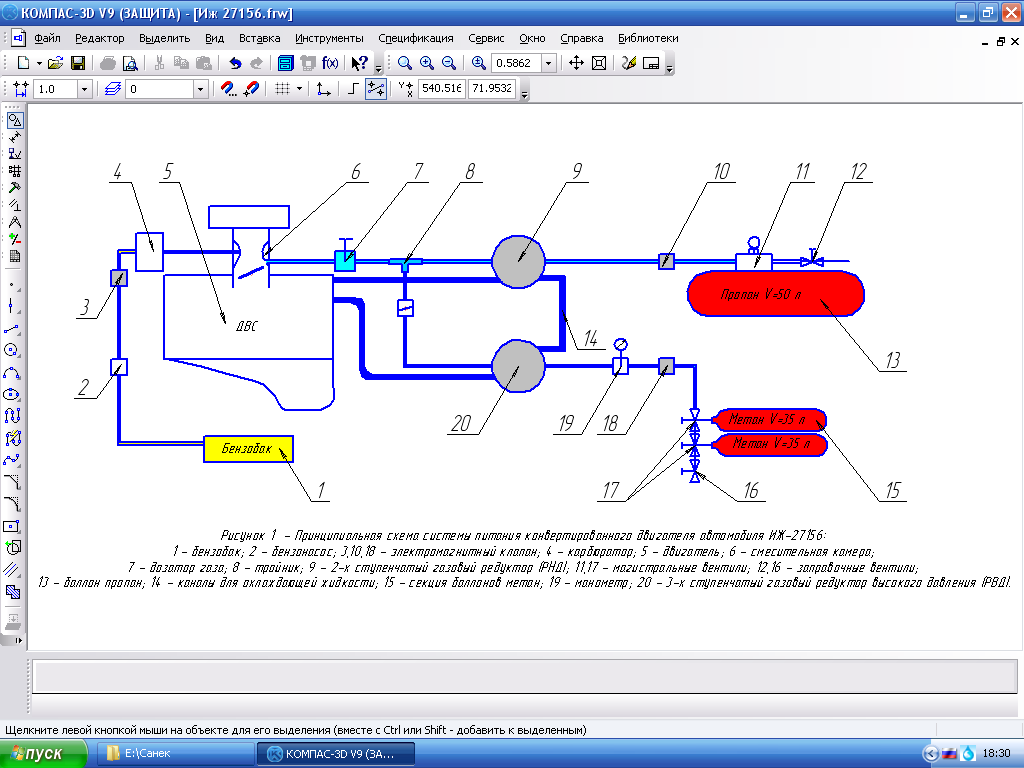Select the pan view tool
This screenshot has width=1024, height=768.
click(x=576, y=63)
